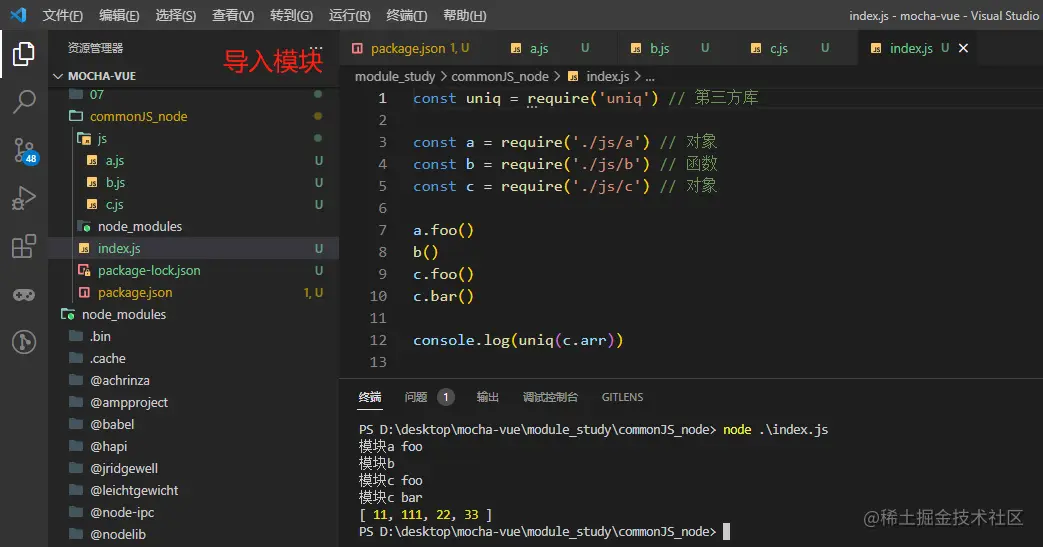The height and width of the screenshot is (547, 1043).
Task: Switch to the GITLENS panel tab
Action: (623, 397)
